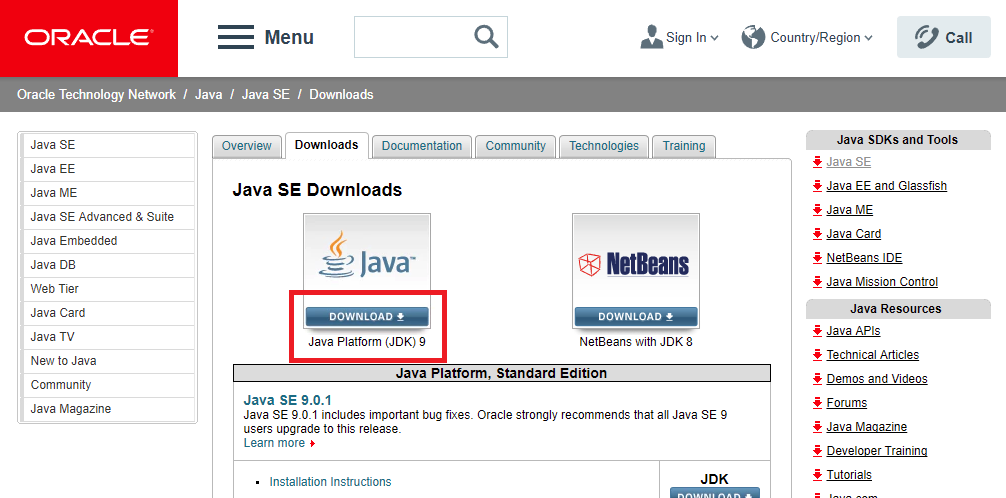Open the Technical Articles link
This screenshot has height=498, width=1006.
coord(873,355)
